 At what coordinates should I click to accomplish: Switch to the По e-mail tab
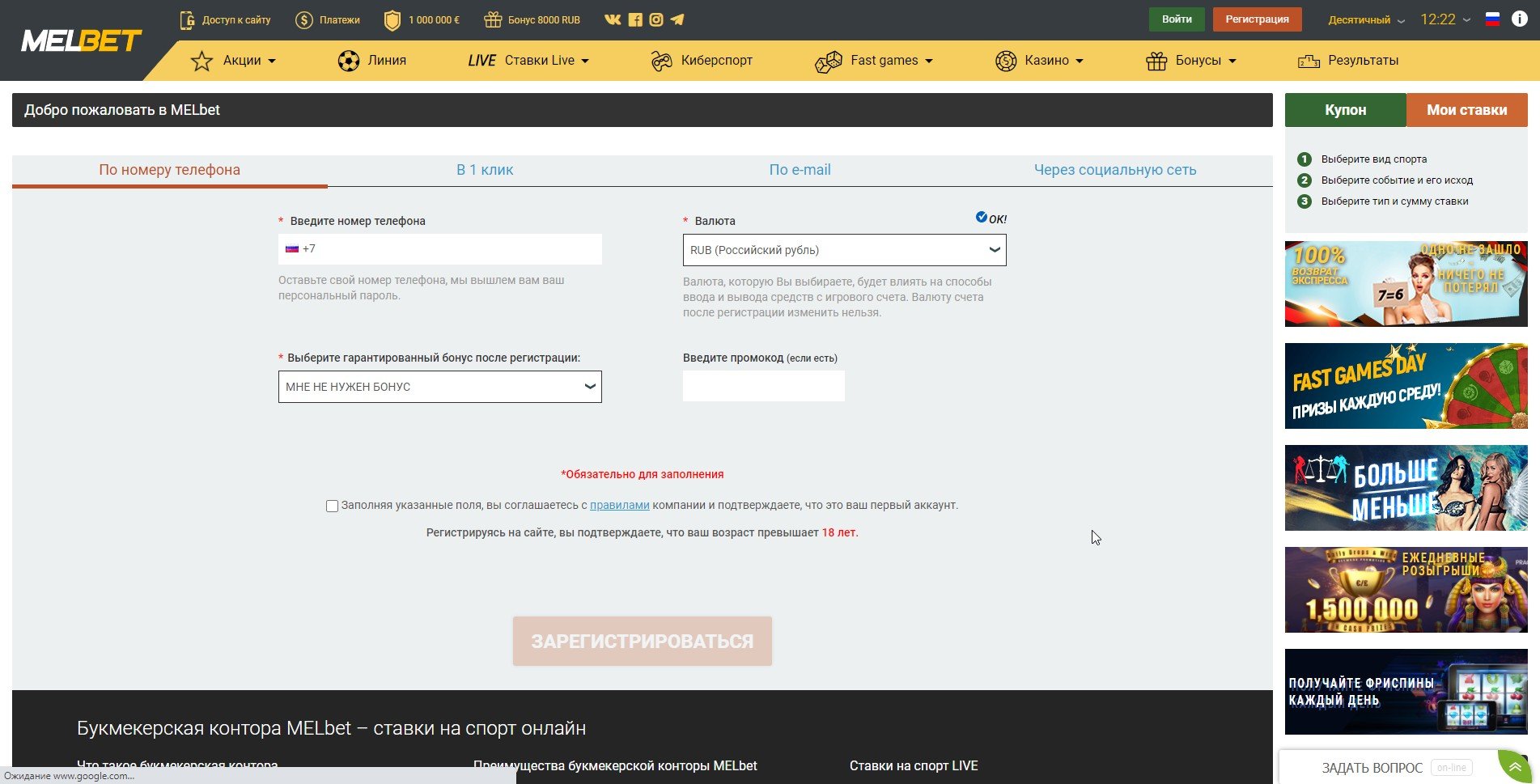pos(800,170)
